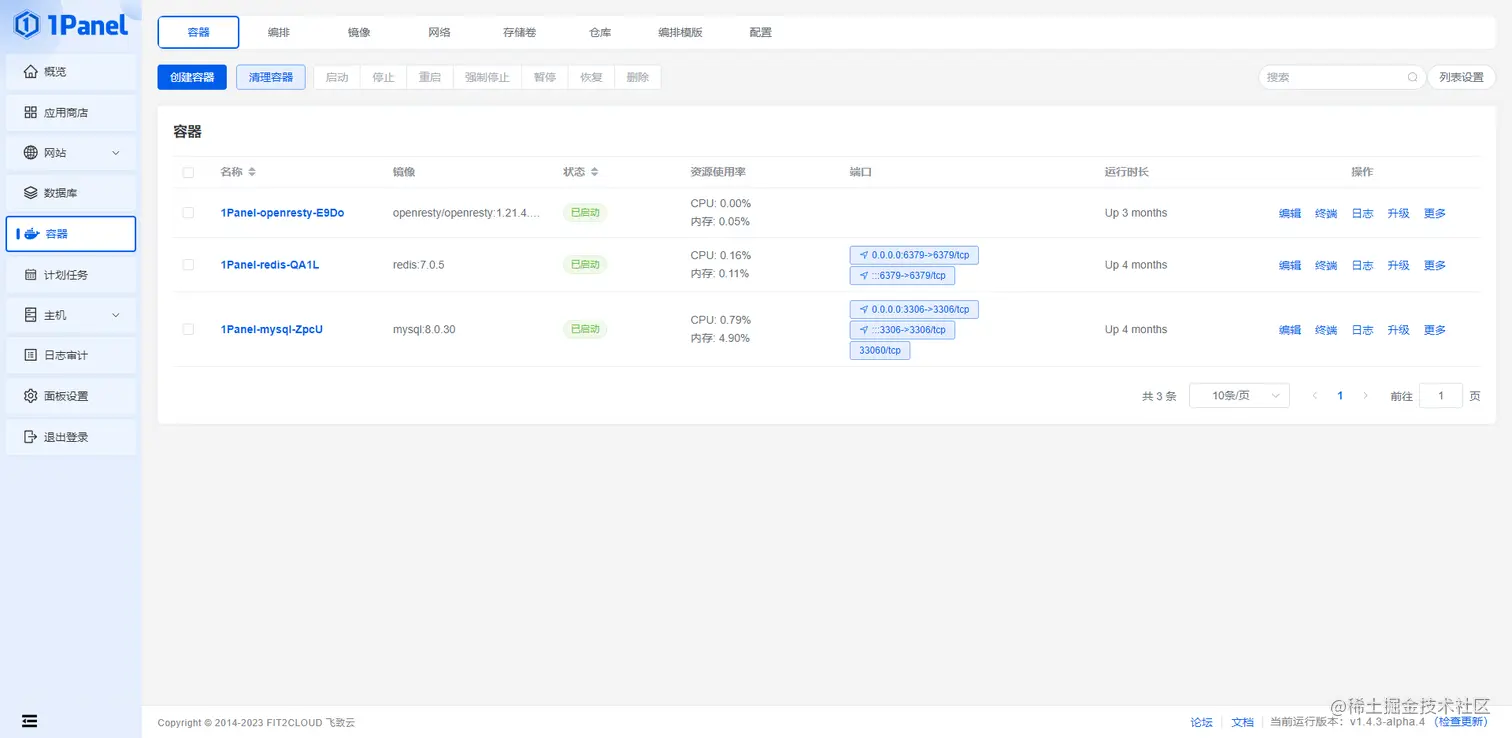1512x738 pixels.
Task: Click the server icon beside 主机
Action: (x=30, y=315)
